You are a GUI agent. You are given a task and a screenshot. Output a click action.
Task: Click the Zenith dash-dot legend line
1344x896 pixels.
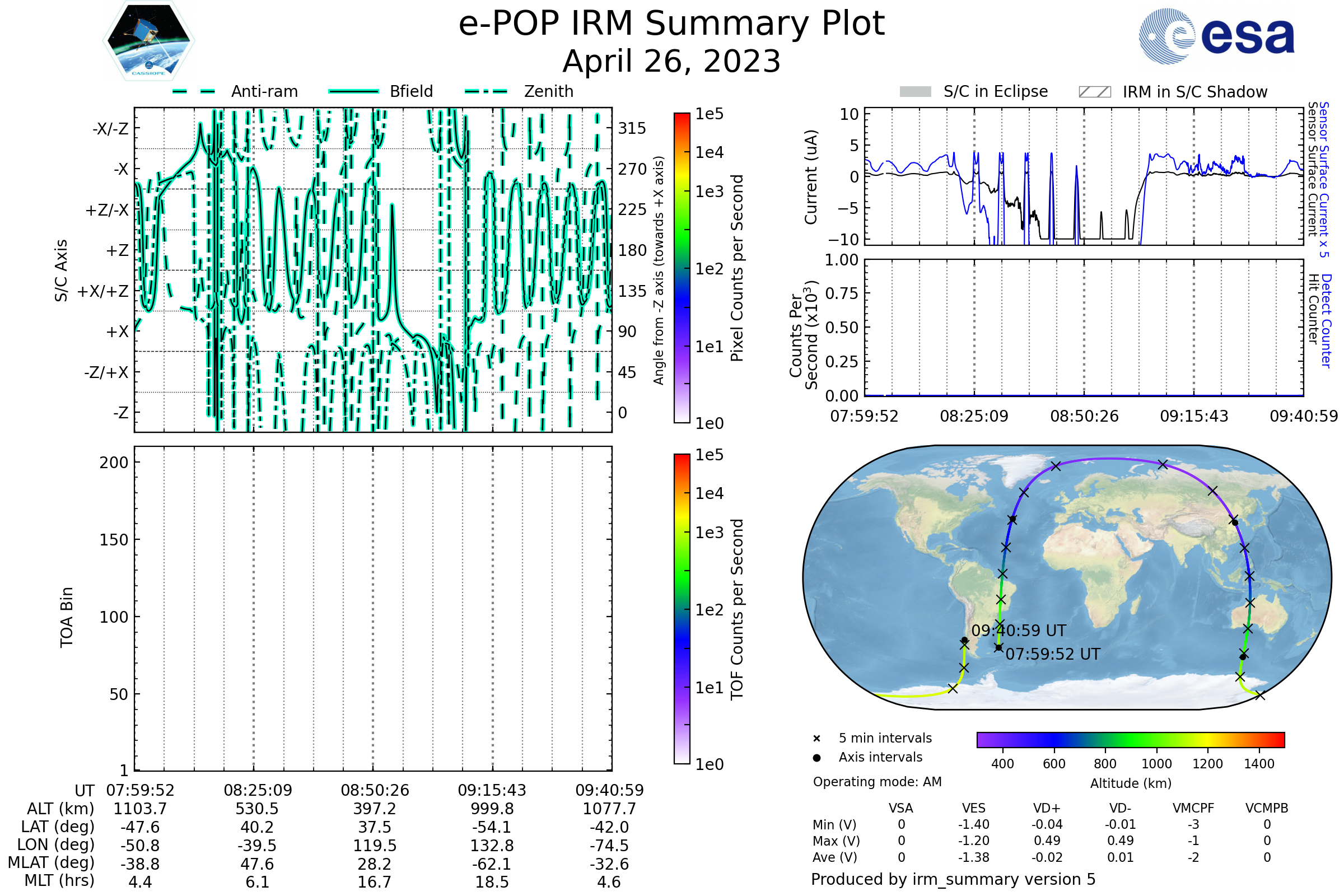[x=486, y=91]
